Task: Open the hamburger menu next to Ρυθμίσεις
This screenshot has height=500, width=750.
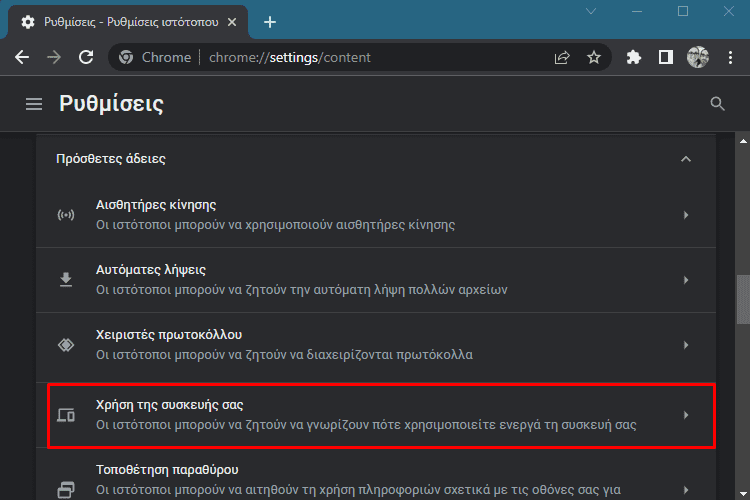Action: (34, 104)
